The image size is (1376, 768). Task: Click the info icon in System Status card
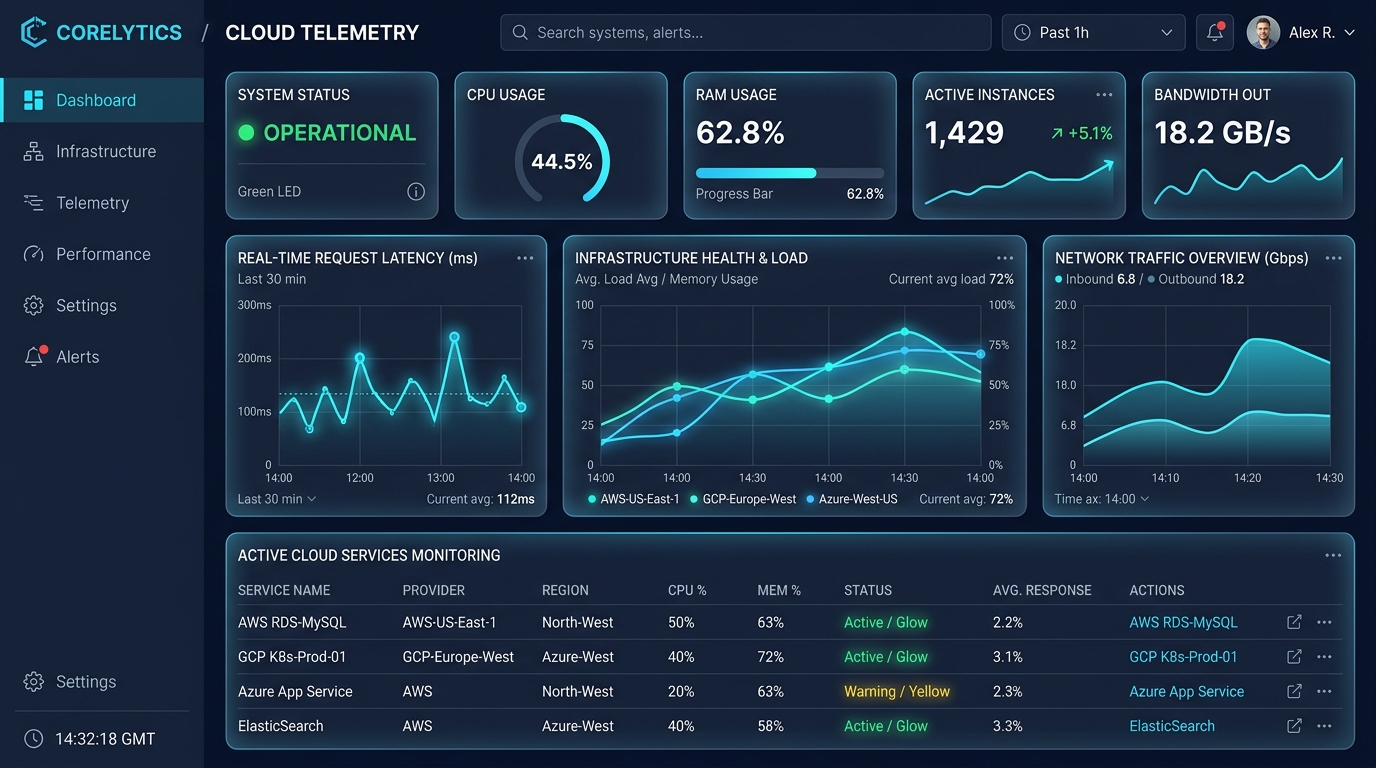tap(416, 192)
